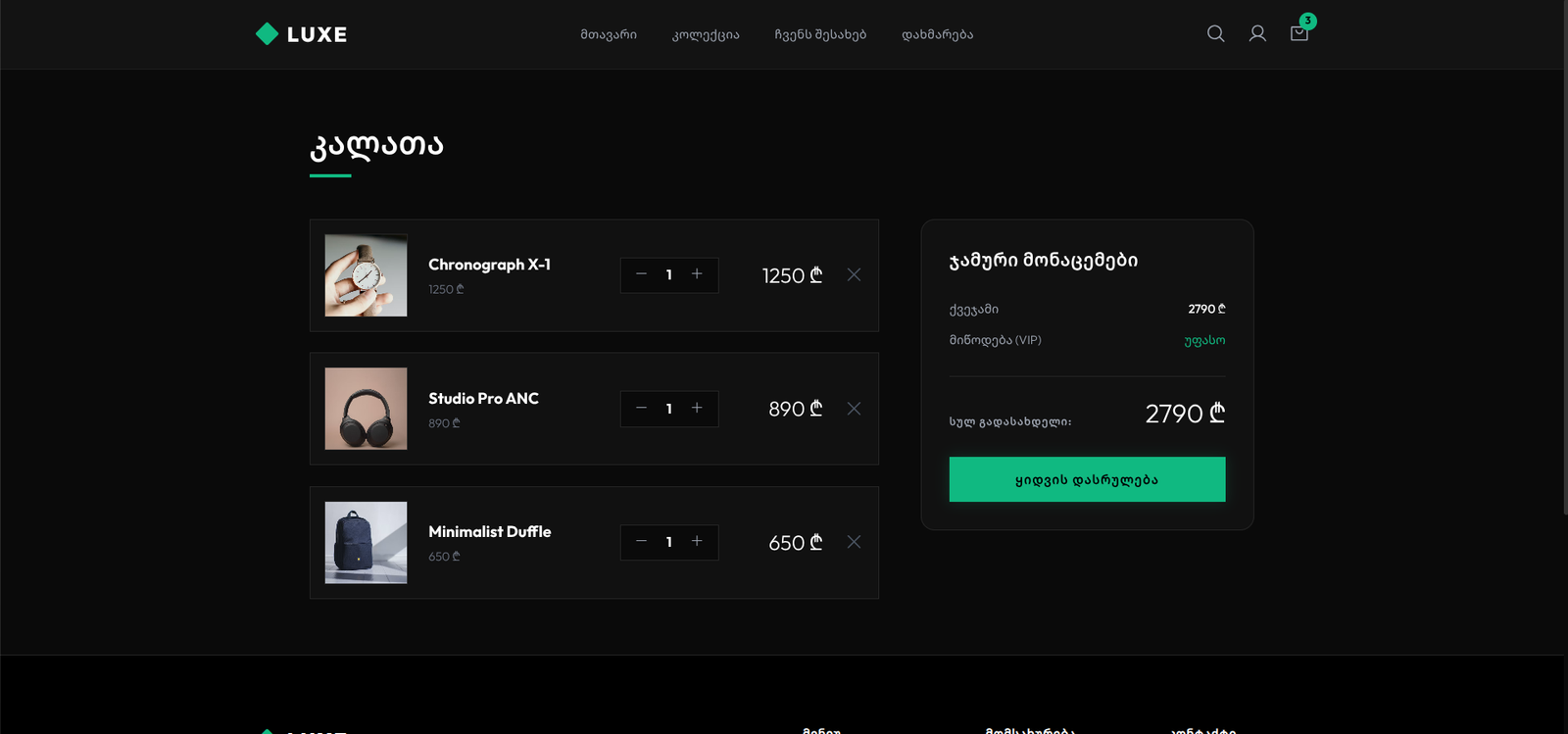The height and width of the screenshot is (734, 1568).
Task: Click the ქვეჯამი subtotal label
Action: pyautogui.click(x=974, y=310)
